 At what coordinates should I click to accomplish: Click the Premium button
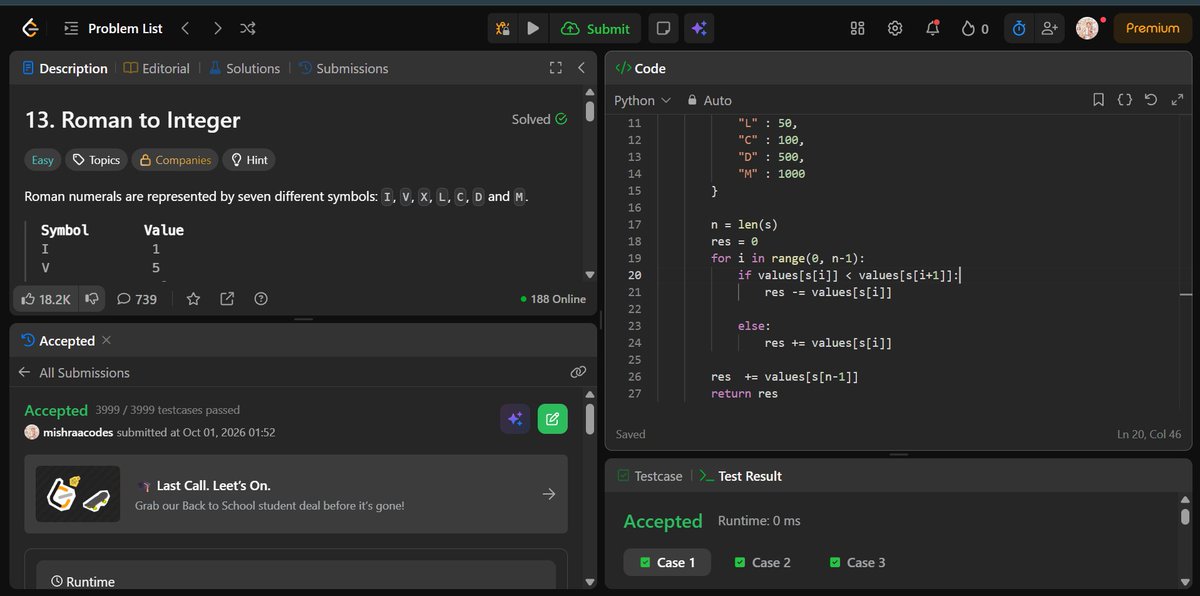(1152, 28)
